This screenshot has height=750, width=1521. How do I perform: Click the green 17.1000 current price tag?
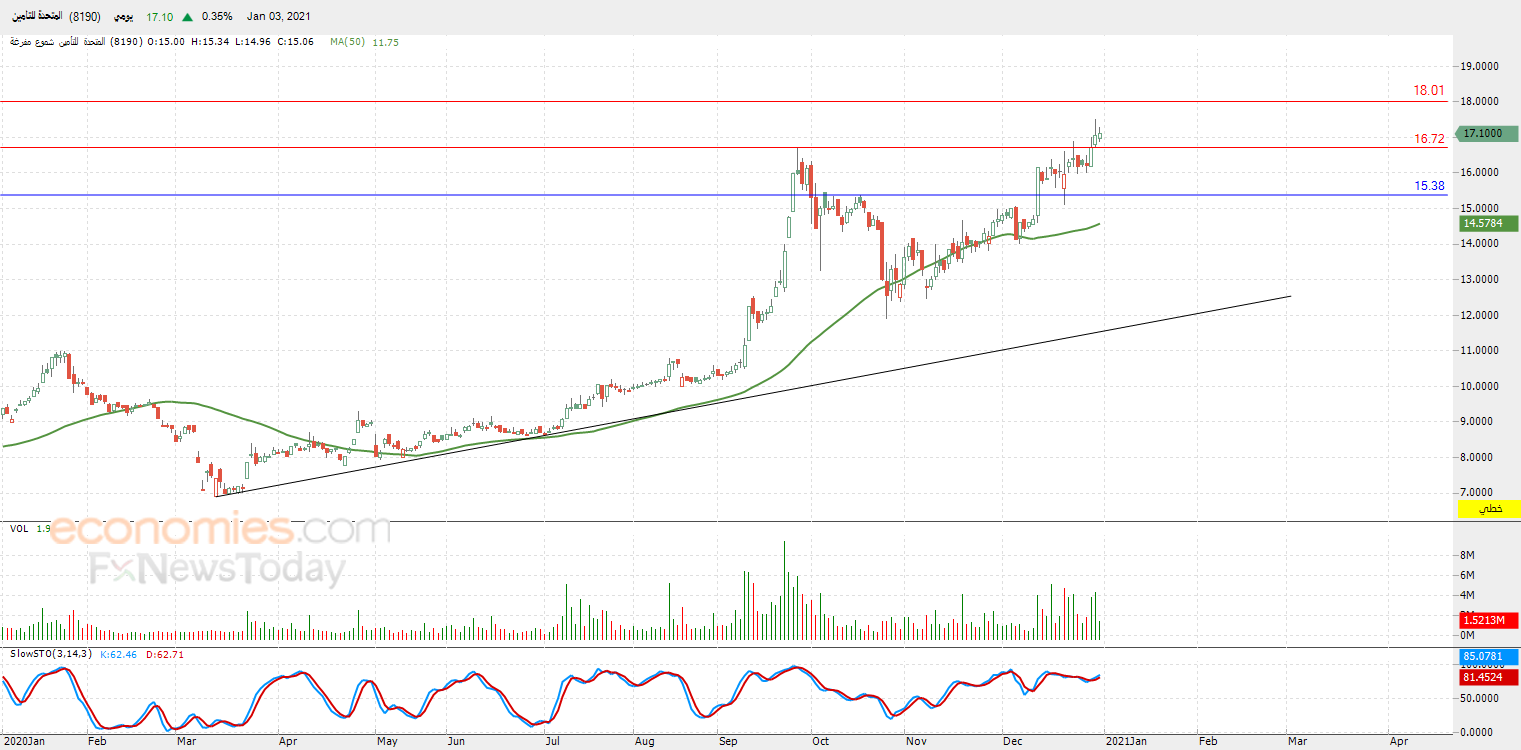(x=1487, y=133)
